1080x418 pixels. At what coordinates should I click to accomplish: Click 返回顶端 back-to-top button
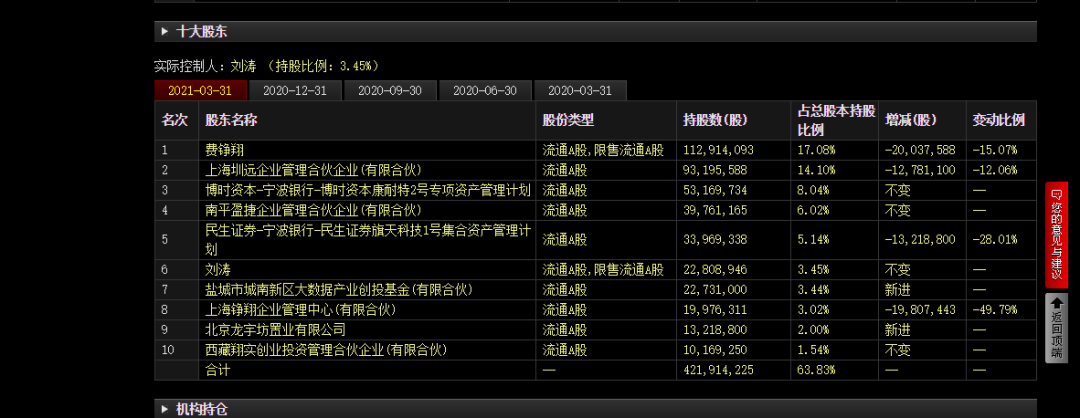(1057, 328)
